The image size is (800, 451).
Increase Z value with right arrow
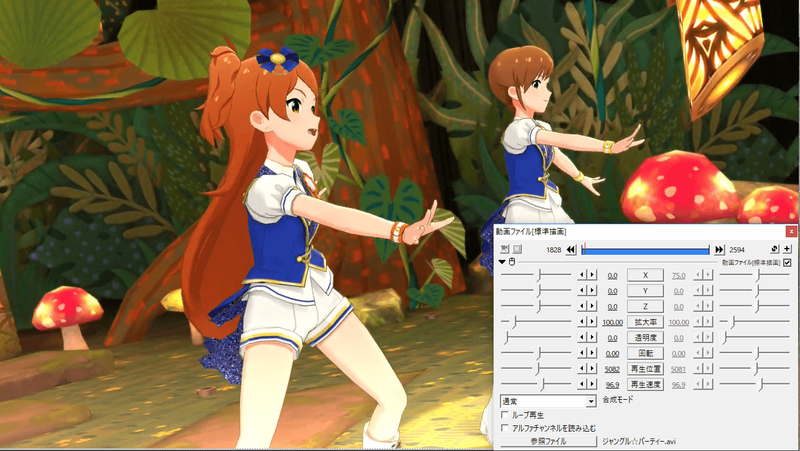[592, 306]
